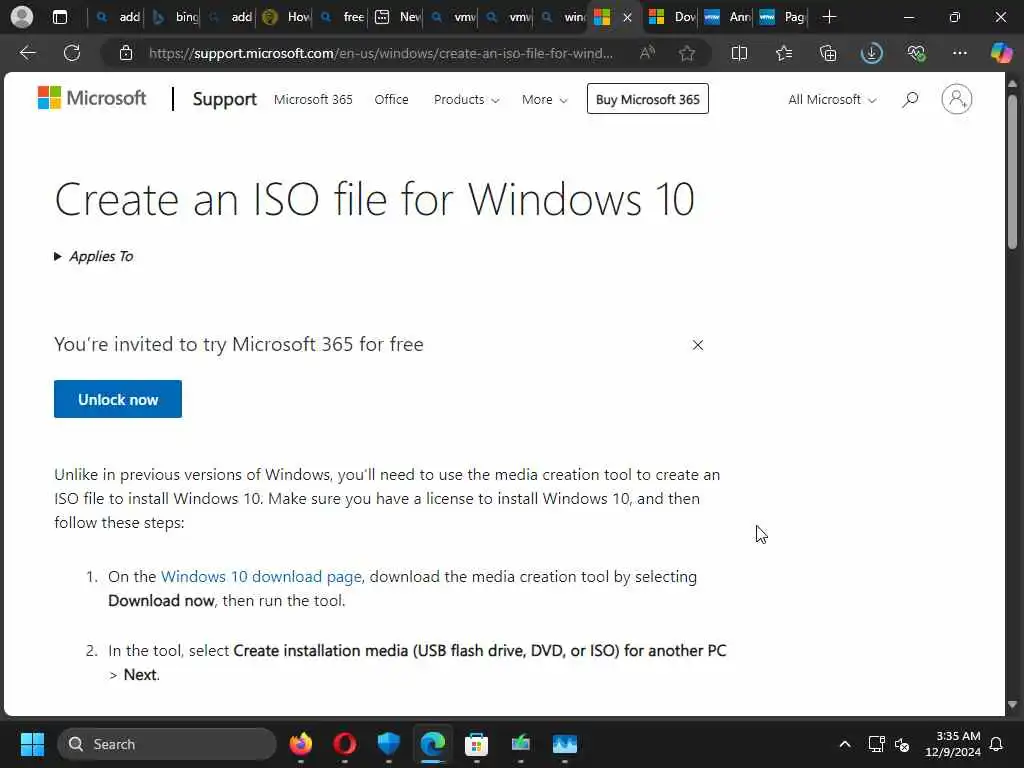Open the tab actions menu icon
Screen dimensions: 1024x768
[59, 17]
